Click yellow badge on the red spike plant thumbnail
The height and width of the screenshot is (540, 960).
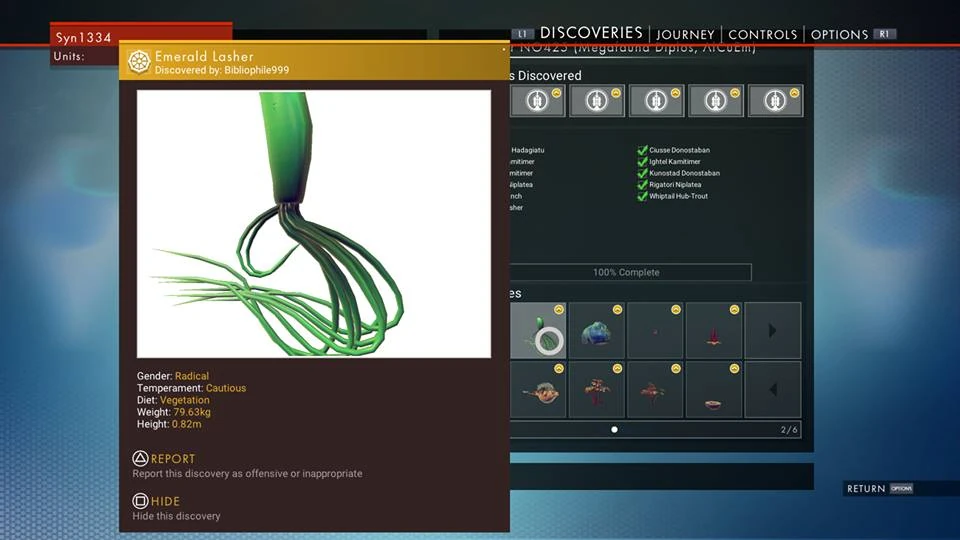[734, 310]
